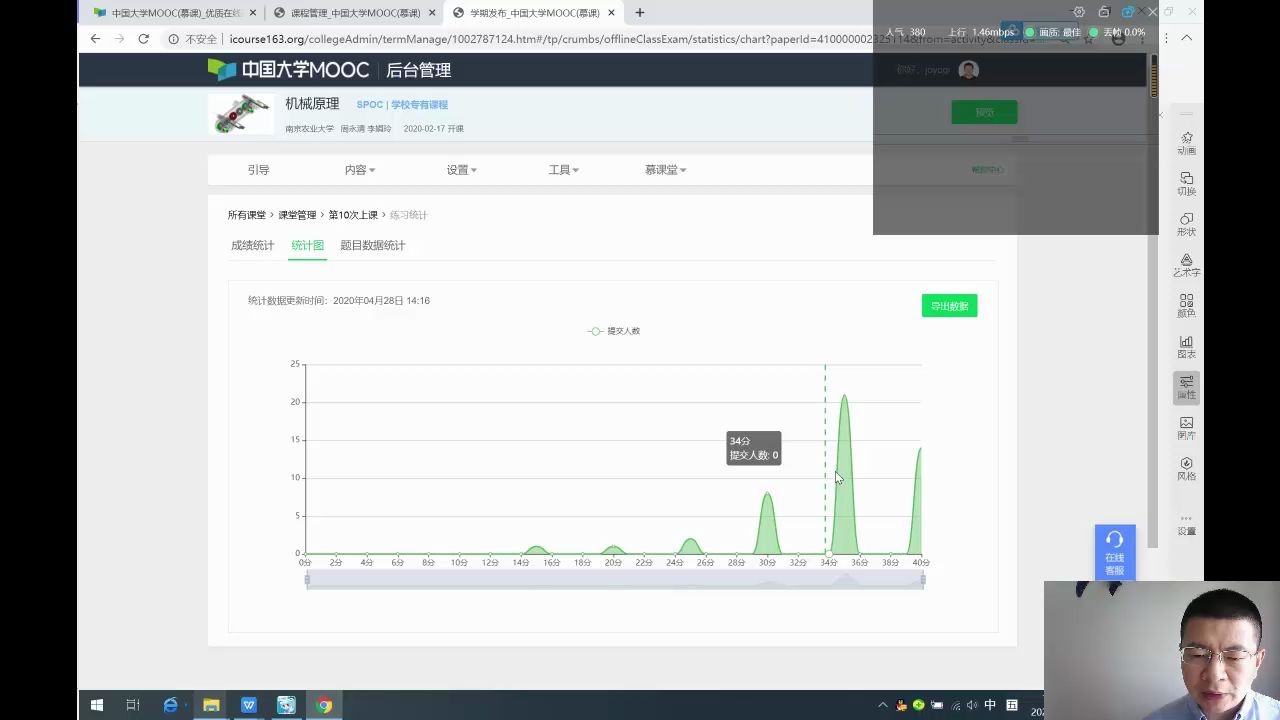
Task: Switch to the 课程管理 browser tab
Action: tap(355, 13)
